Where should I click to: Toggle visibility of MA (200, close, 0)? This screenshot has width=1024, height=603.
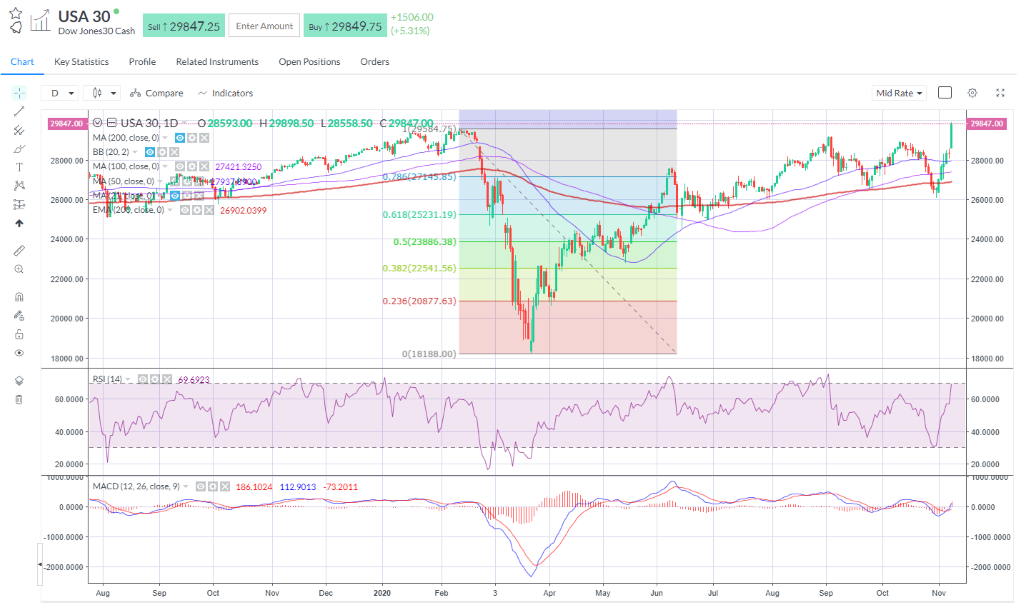coord(180,136)
